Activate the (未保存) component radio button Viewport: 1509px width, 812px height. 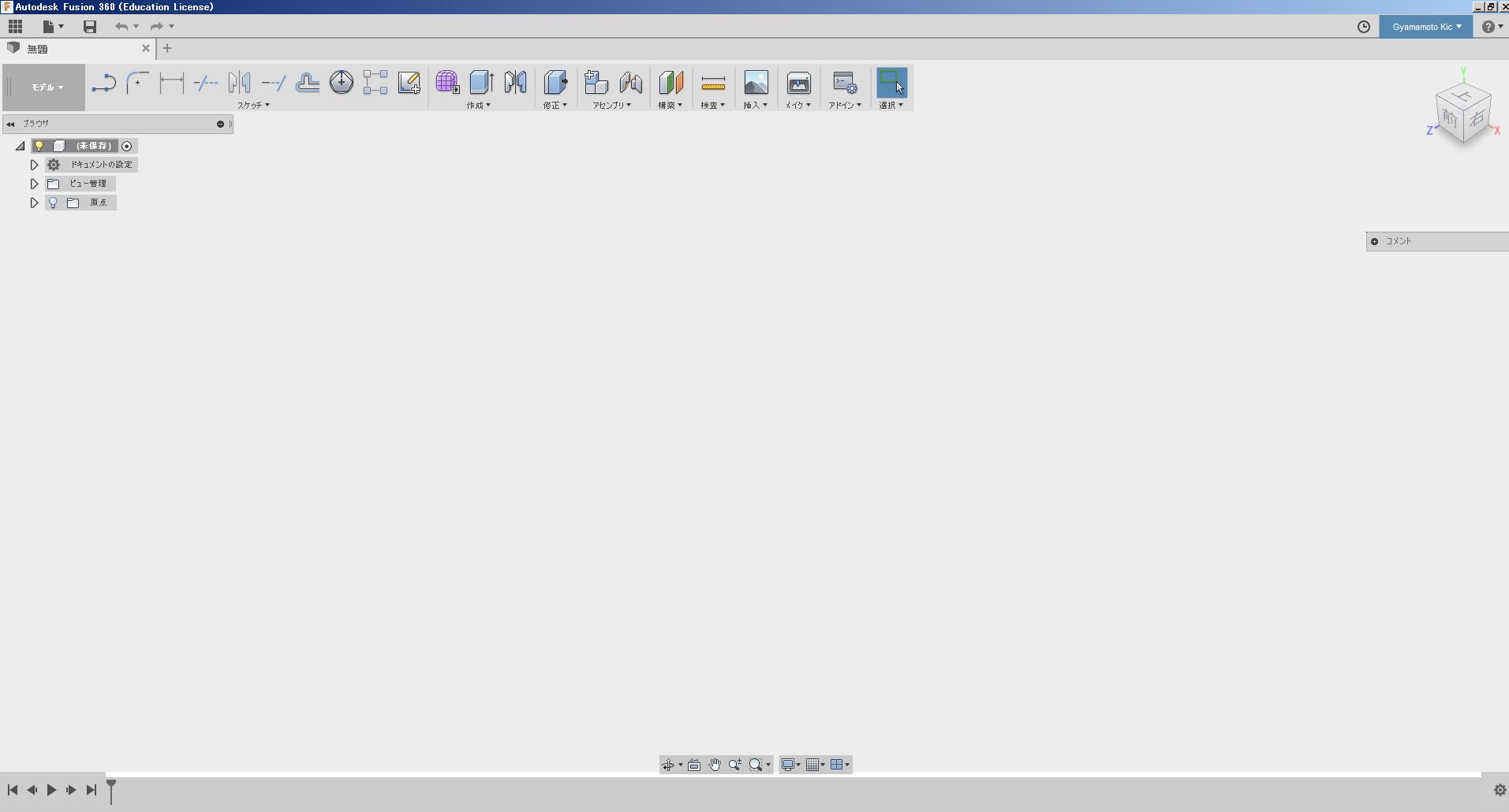[x=126, y=146]
